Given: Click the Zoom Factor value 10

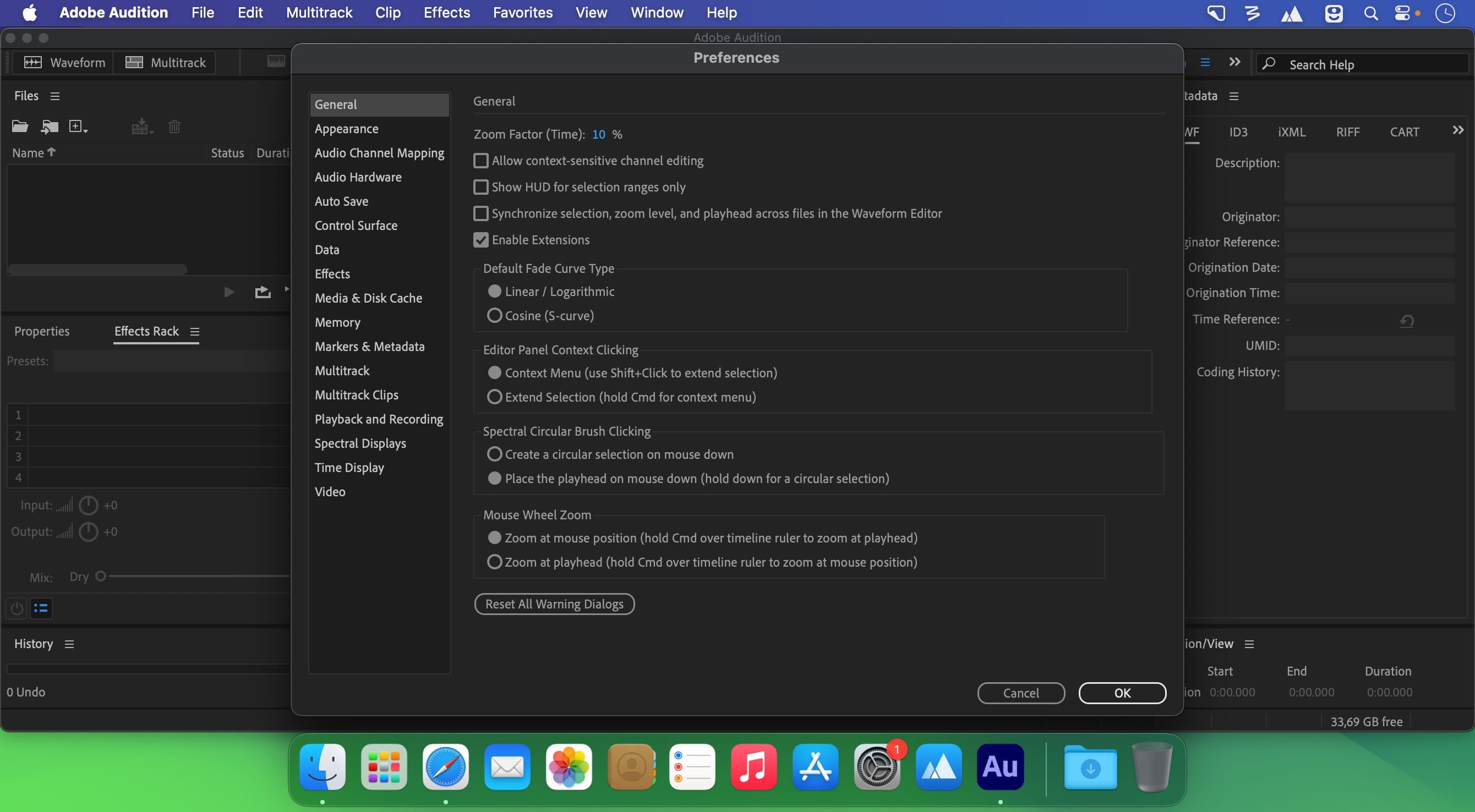Looking at the screenshot, I should point(598,134).
